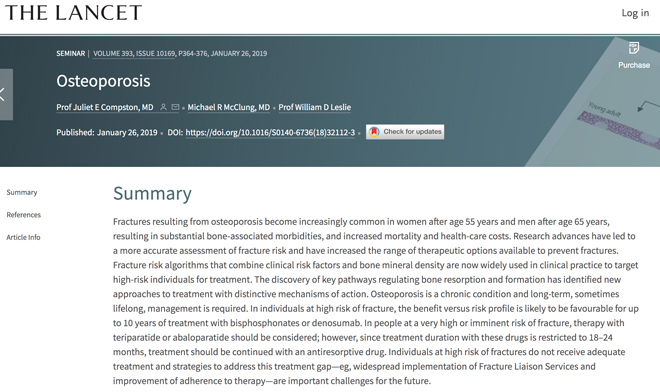Open author profile person icon
The width and height of the screenshot is (660, 392).
163,107
